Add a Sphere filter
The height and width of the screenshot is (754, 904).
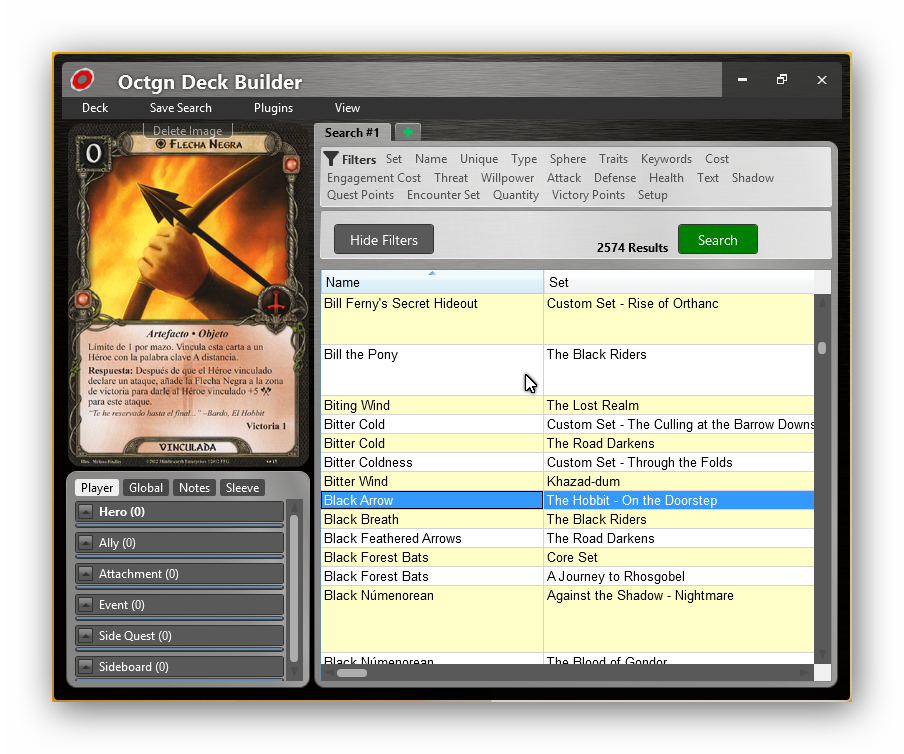568,159
